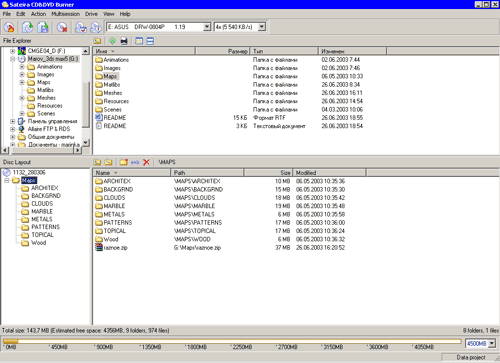Sort layout by Name column header
The height and width of the screenshot is (363, 500).
pos(131,173)
